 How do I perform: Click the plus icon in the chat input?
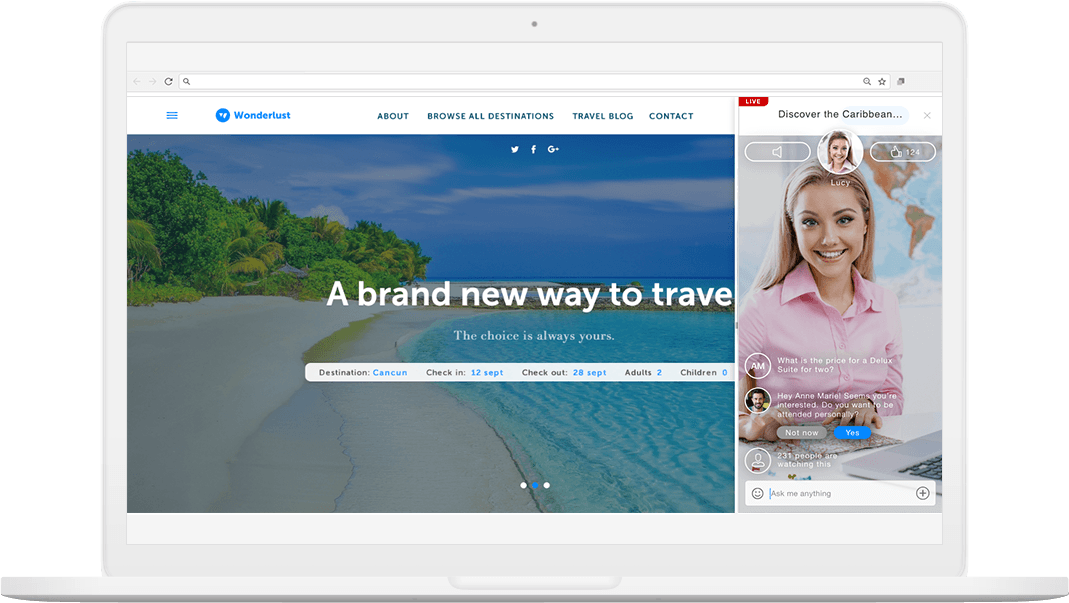pyautogui.click(x=922, y=493)
